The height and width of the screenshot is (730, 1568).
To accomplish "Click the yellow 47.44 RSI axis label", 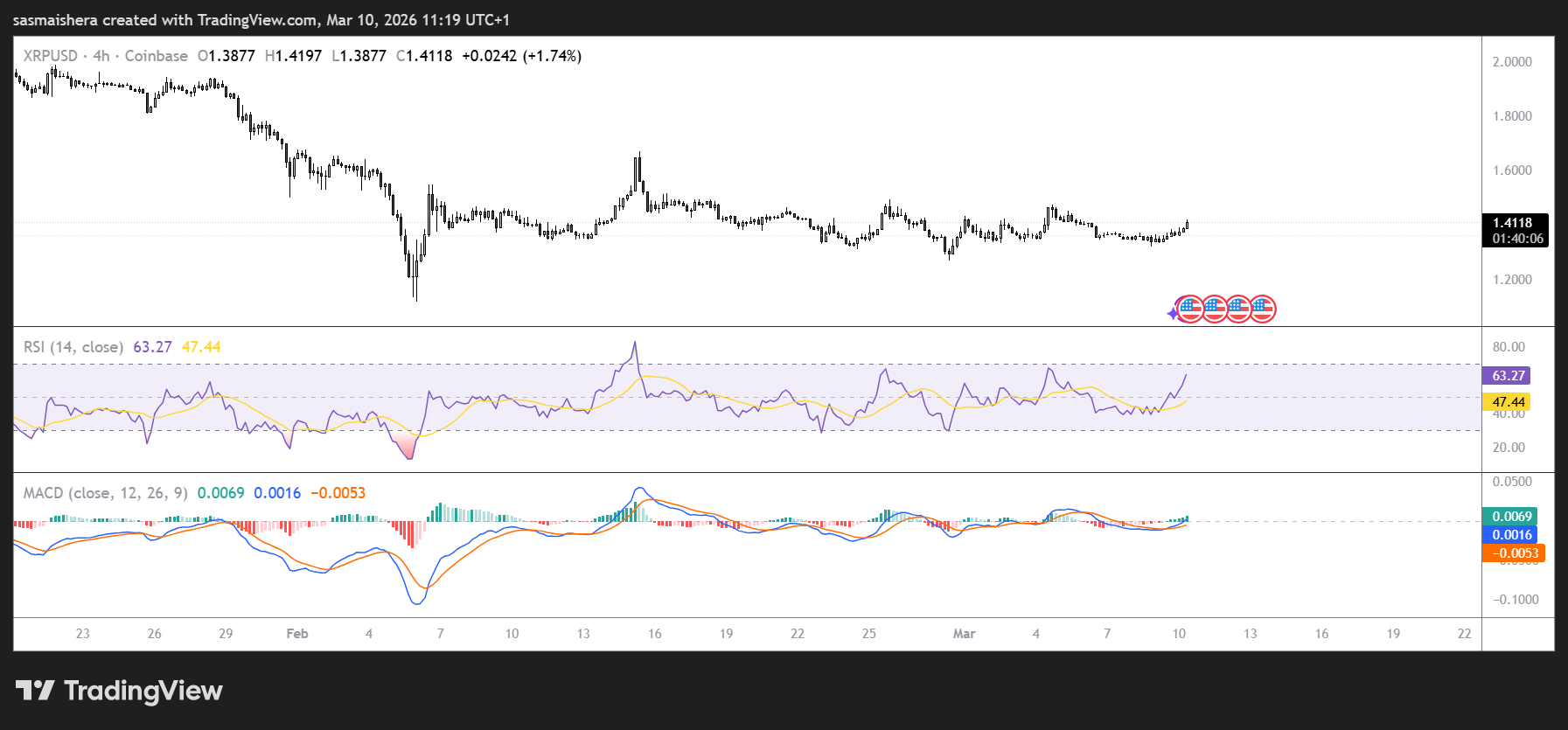I will coord(1506,402).
